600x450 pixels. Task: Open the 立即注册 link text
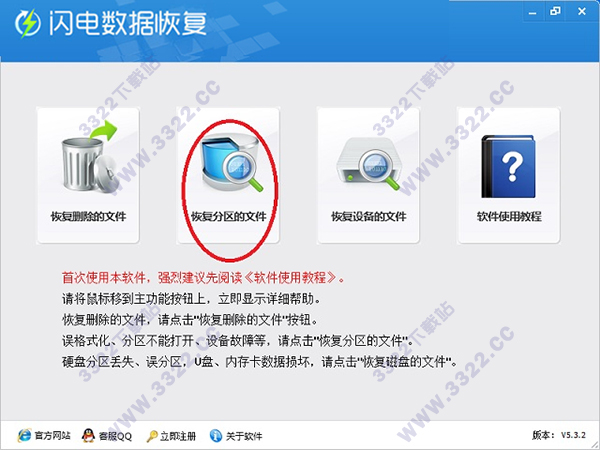[x=178, y=436]
